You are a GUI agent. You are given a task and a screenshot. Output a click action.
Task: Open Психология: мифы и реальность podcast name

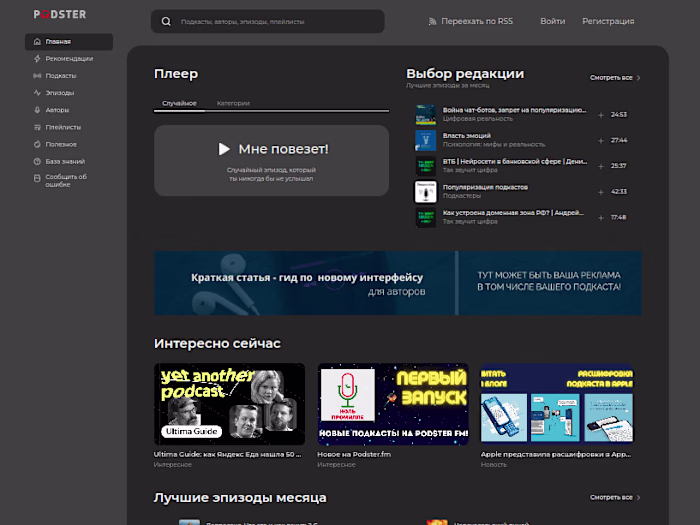(494, 144)
